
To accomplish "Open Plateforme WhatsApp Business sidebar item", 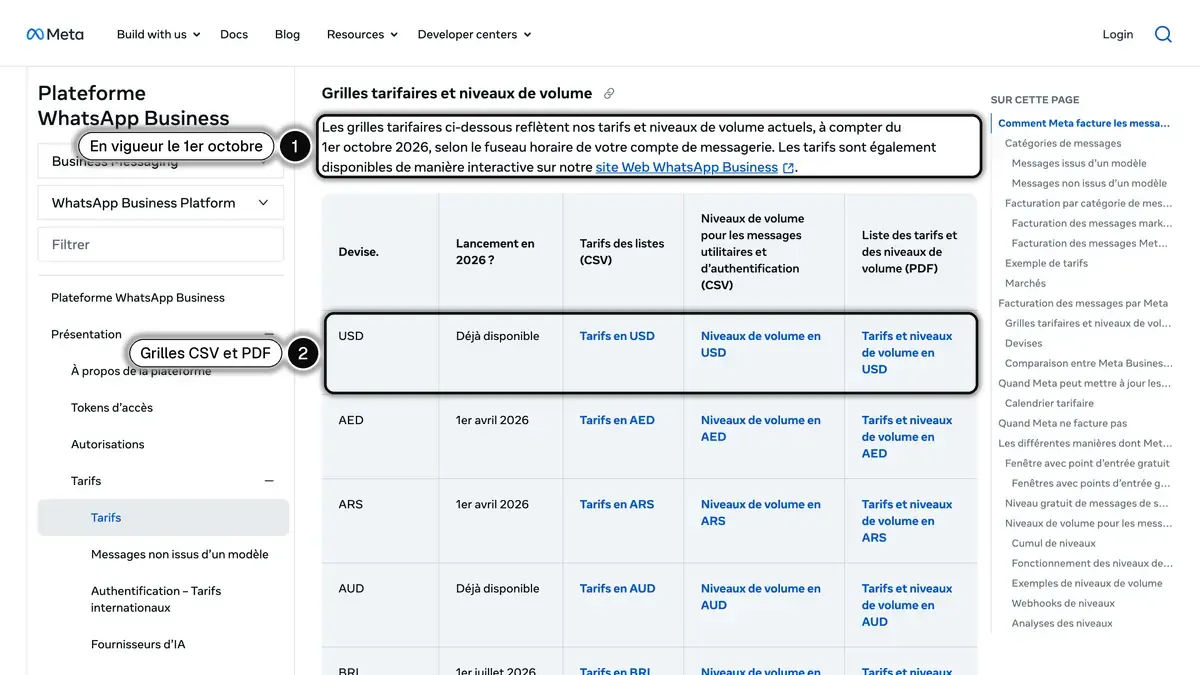I will [138, 297].
